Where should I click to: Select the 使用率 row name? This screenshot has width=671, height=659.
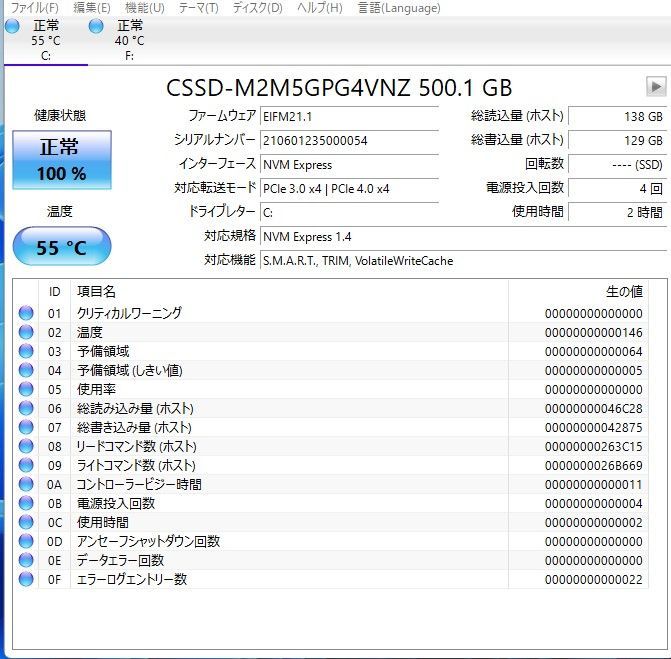(96, 389)
